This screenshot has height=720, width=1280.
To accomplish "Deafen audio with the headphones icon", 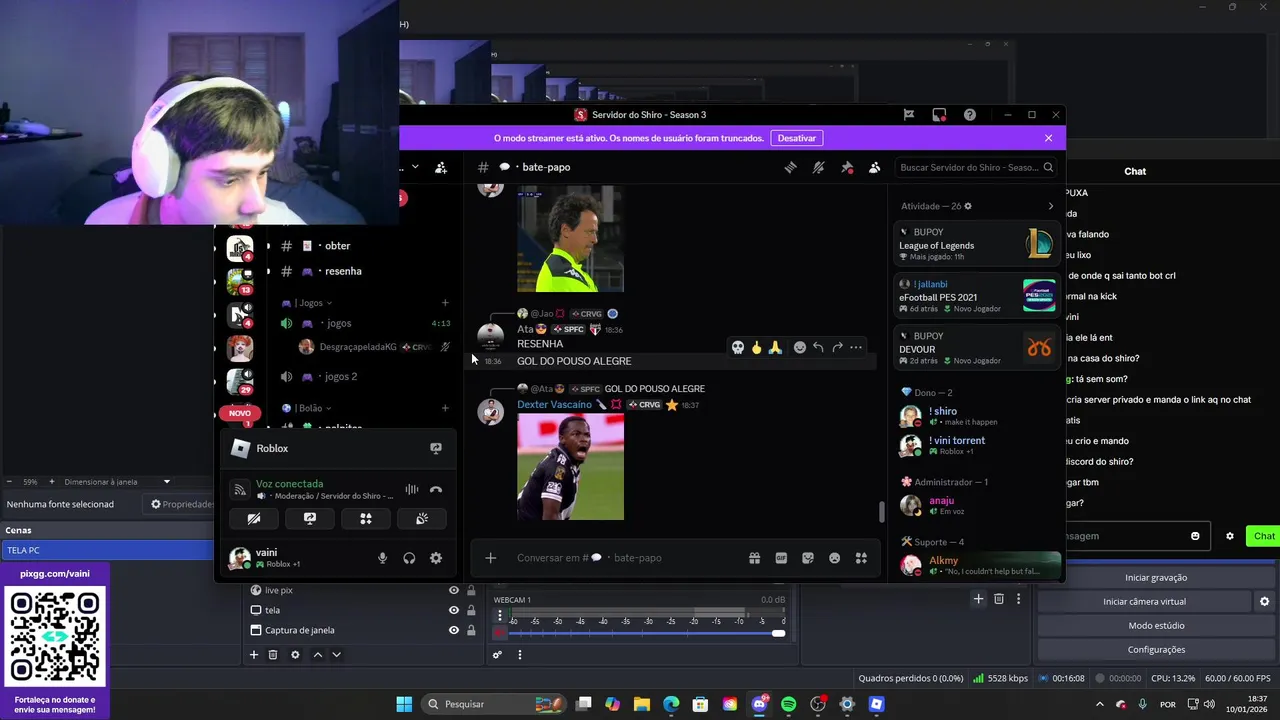I will coord(409,558).
